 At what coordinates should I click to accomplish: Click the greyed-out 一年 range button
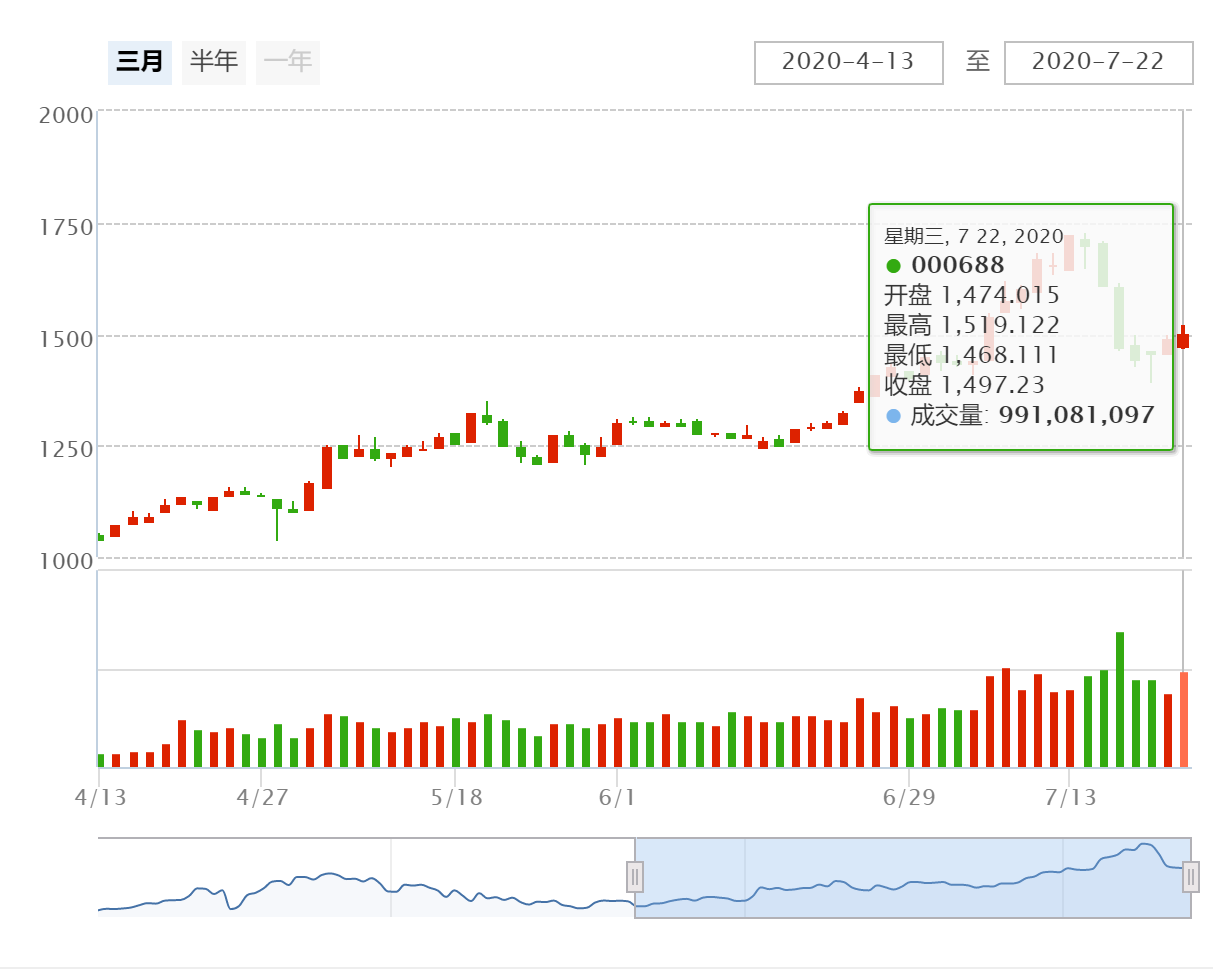pyautogui.click(x=288, y=62)
